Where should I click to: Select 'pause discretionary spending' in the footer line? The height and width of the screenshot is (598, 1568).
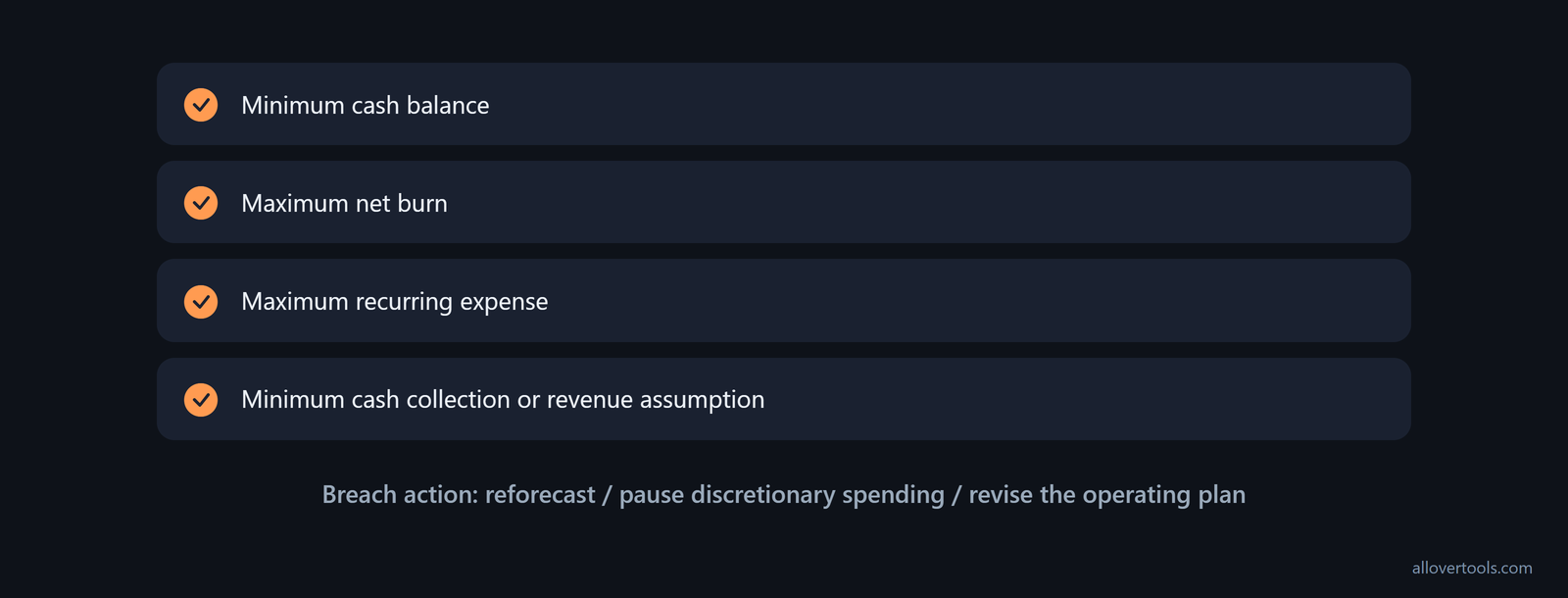pos(782,495)
